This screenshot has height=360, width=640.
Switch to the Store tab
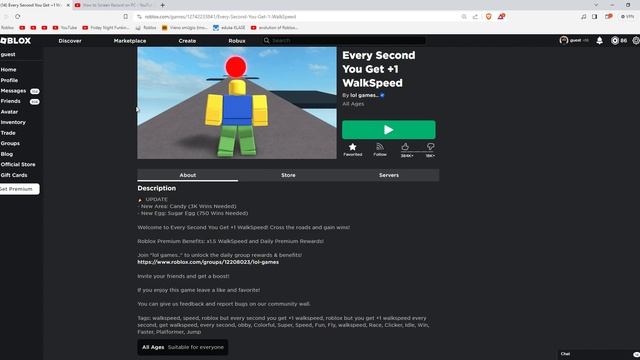(288, 175)
